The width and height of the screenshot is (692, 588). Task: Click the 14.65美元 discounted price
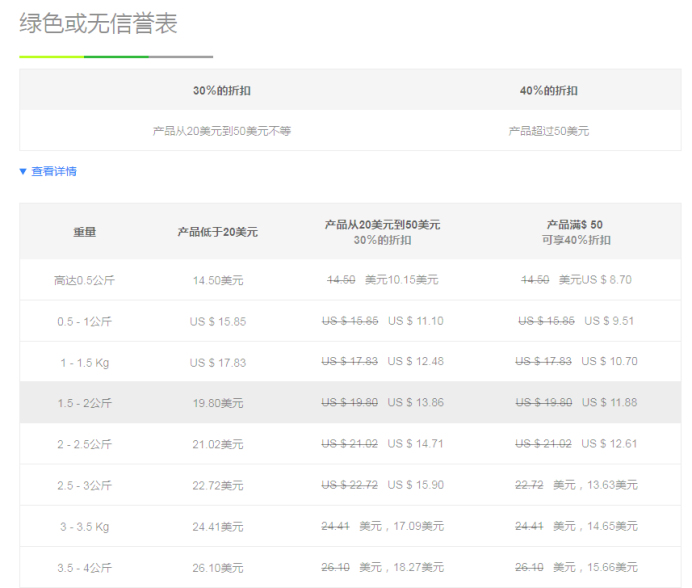point(613,526)
